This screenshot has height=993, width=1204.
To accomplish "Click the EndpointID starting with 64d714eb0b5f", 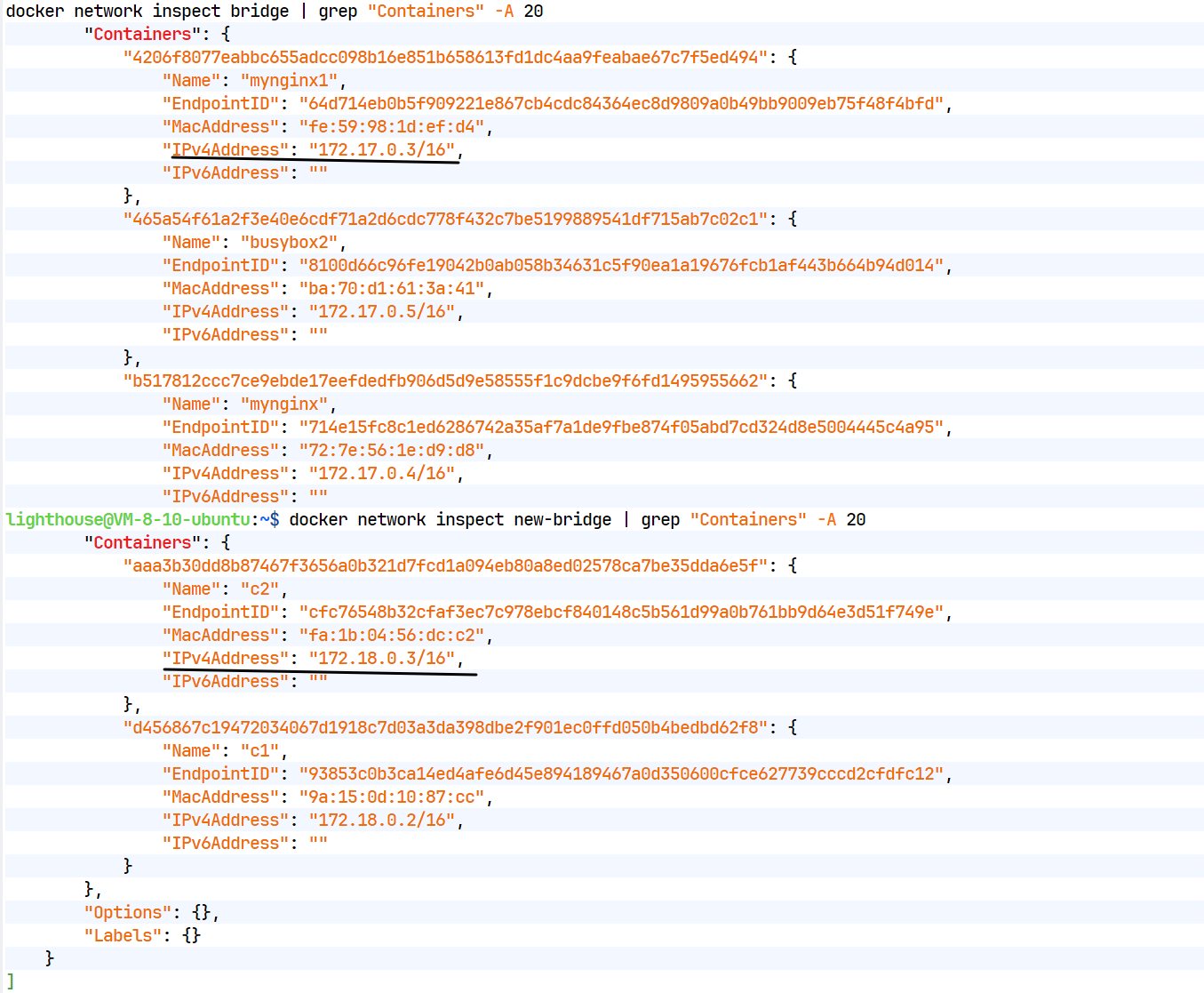I will 621,104.
